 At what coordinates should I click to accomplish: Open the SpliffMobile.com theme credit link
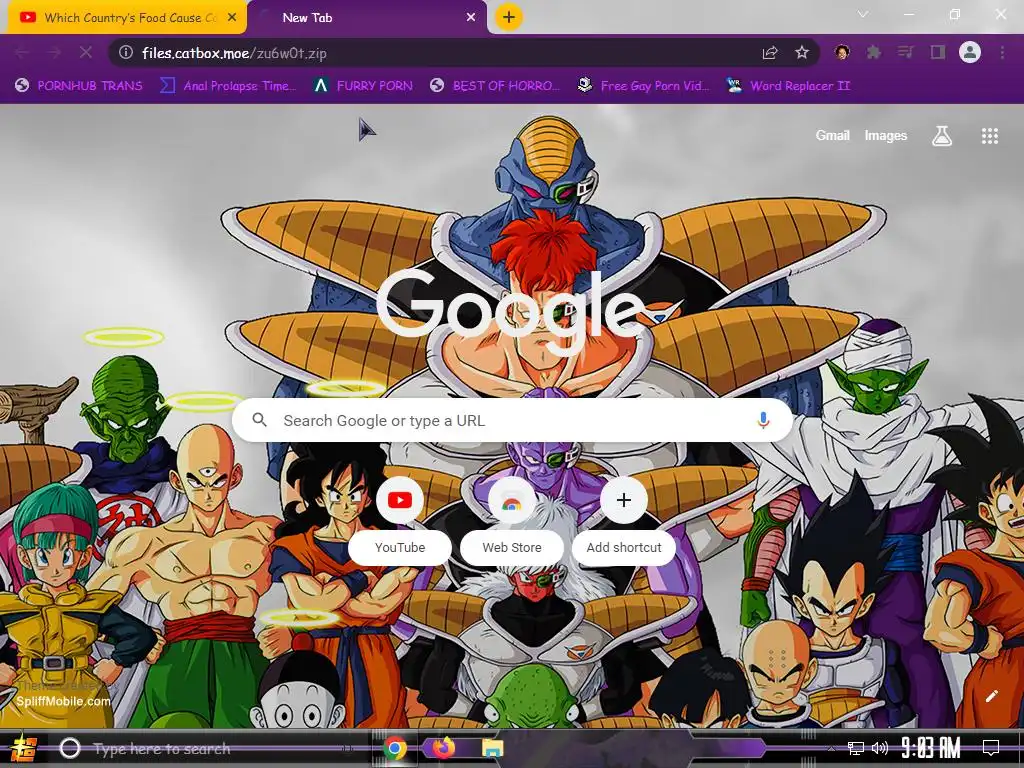(x=63, y=701)
